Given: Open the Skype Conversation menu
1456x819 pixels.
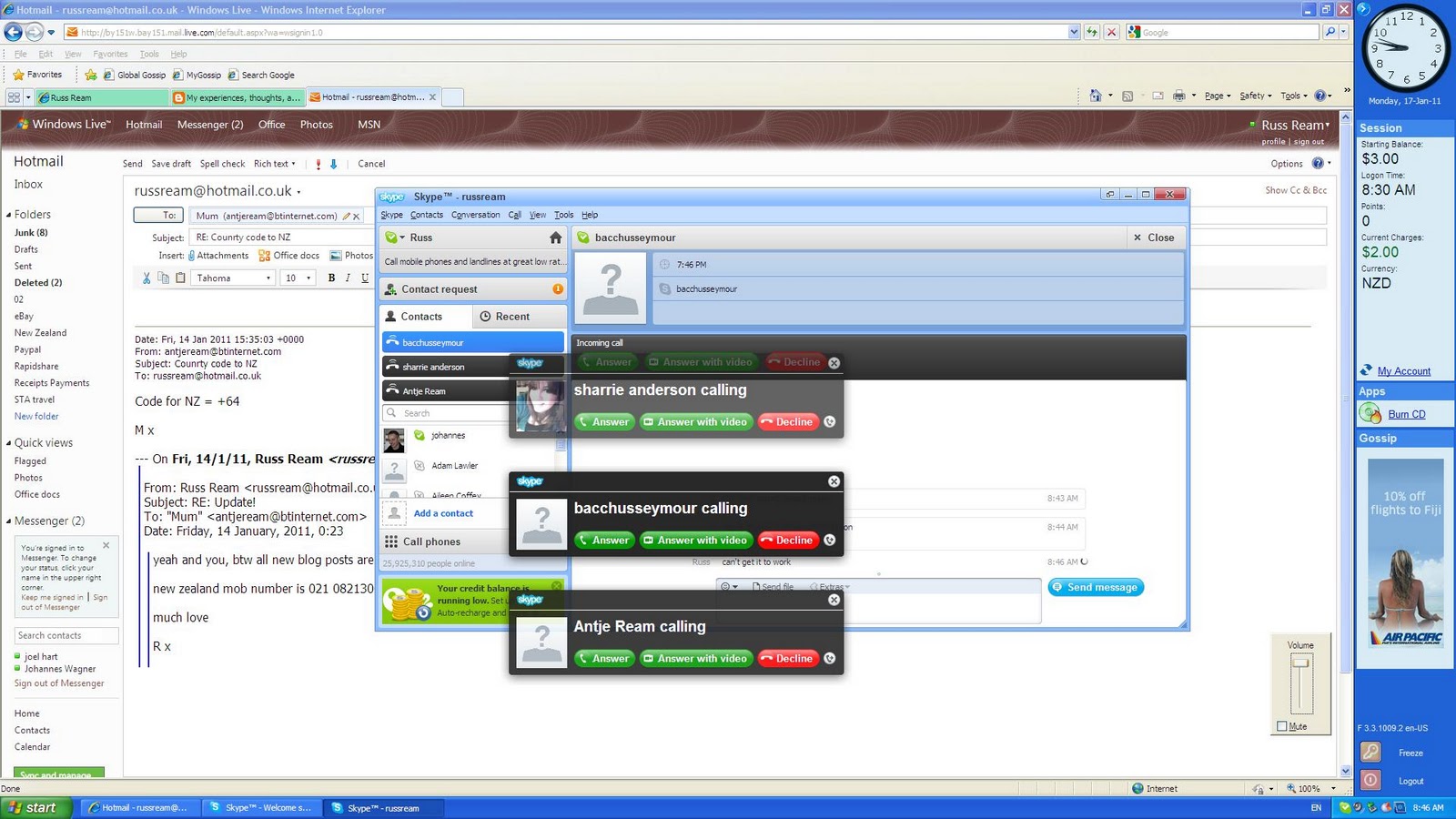Looking at the screenshot, I should pyautogui.click(x=475, y=215).
